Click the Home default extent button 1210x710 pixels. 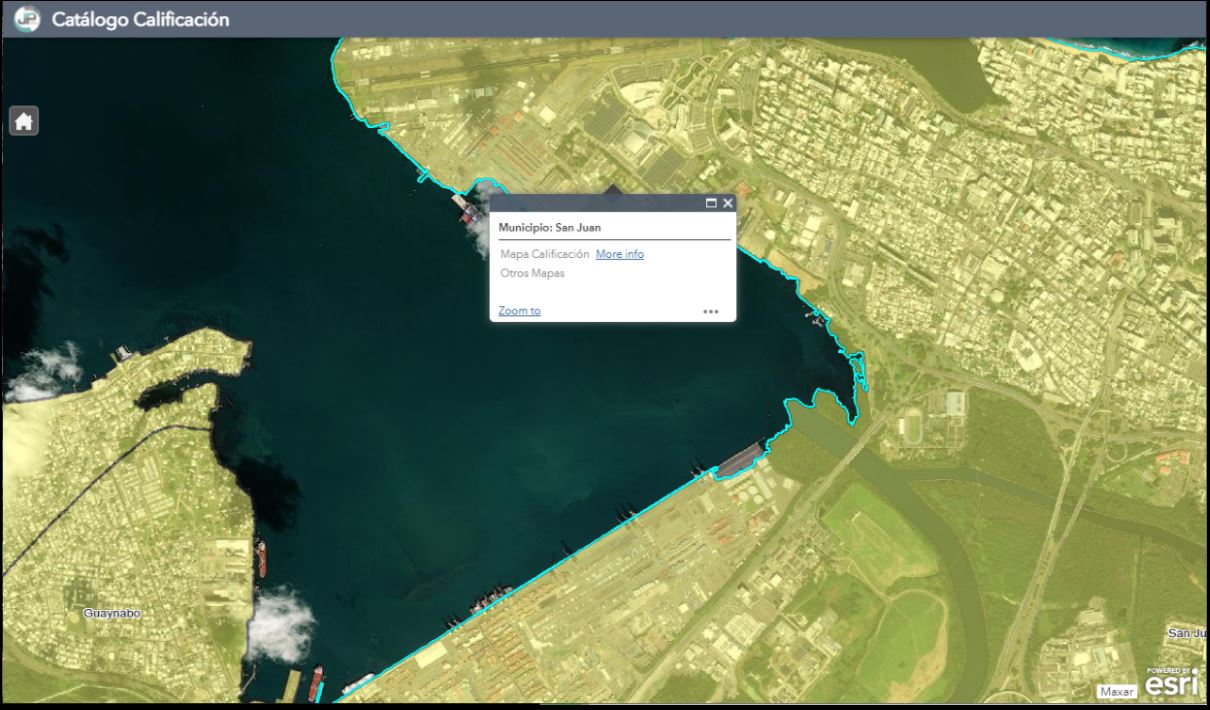24,121
